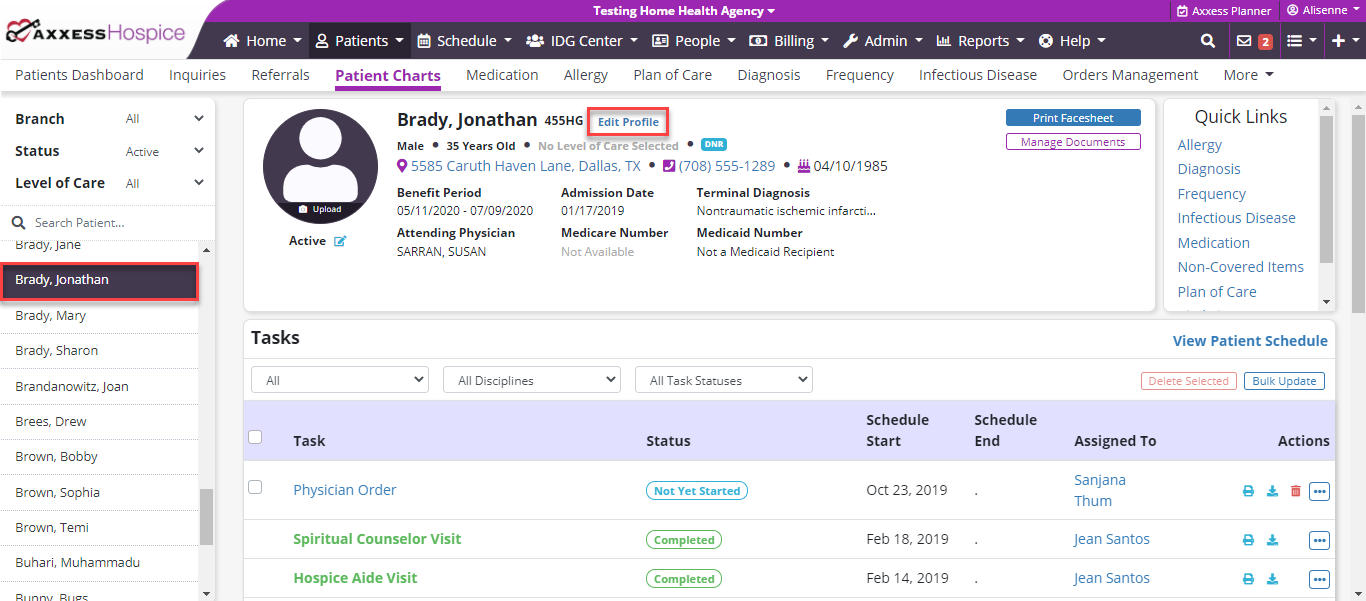Upload a patient profile photo
The width and height of the screenshot is (1366, 601).
tap(320, 209)
